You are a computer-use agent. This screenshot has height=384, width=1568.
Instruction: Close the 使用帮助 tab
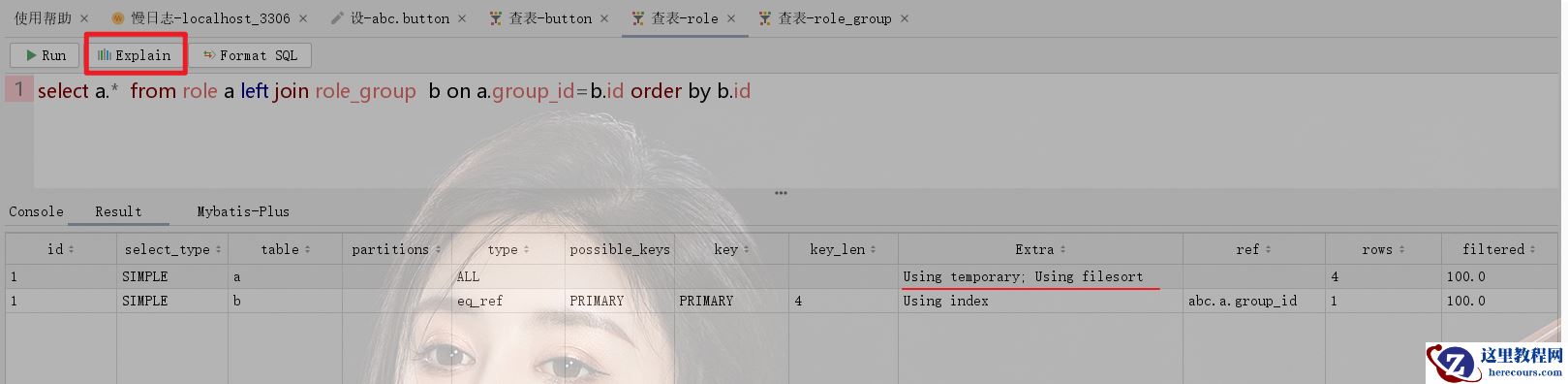tap(84, 18)
